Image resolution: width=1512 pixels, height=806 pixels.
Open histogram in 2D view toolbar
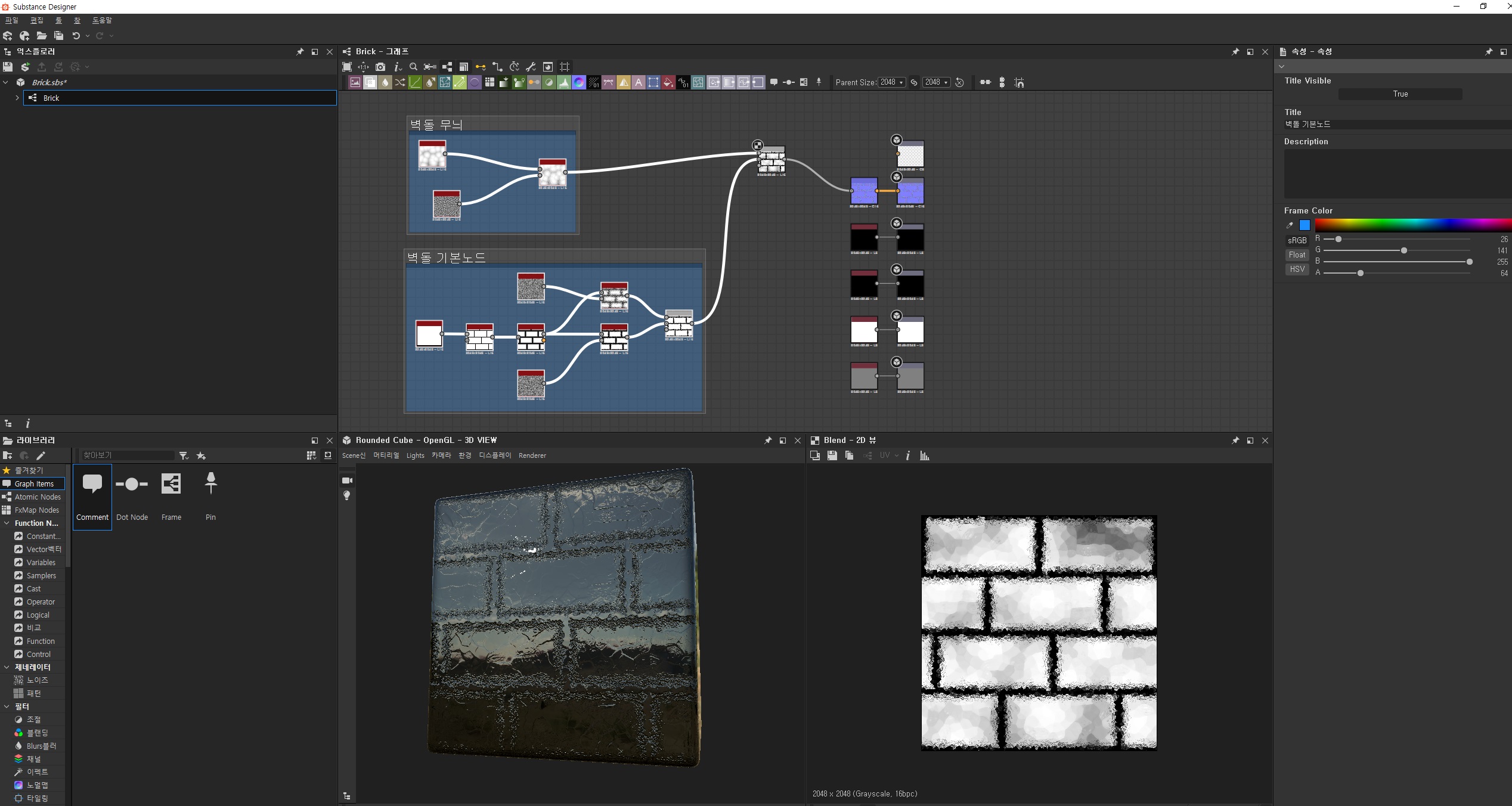tap(925, 455)
